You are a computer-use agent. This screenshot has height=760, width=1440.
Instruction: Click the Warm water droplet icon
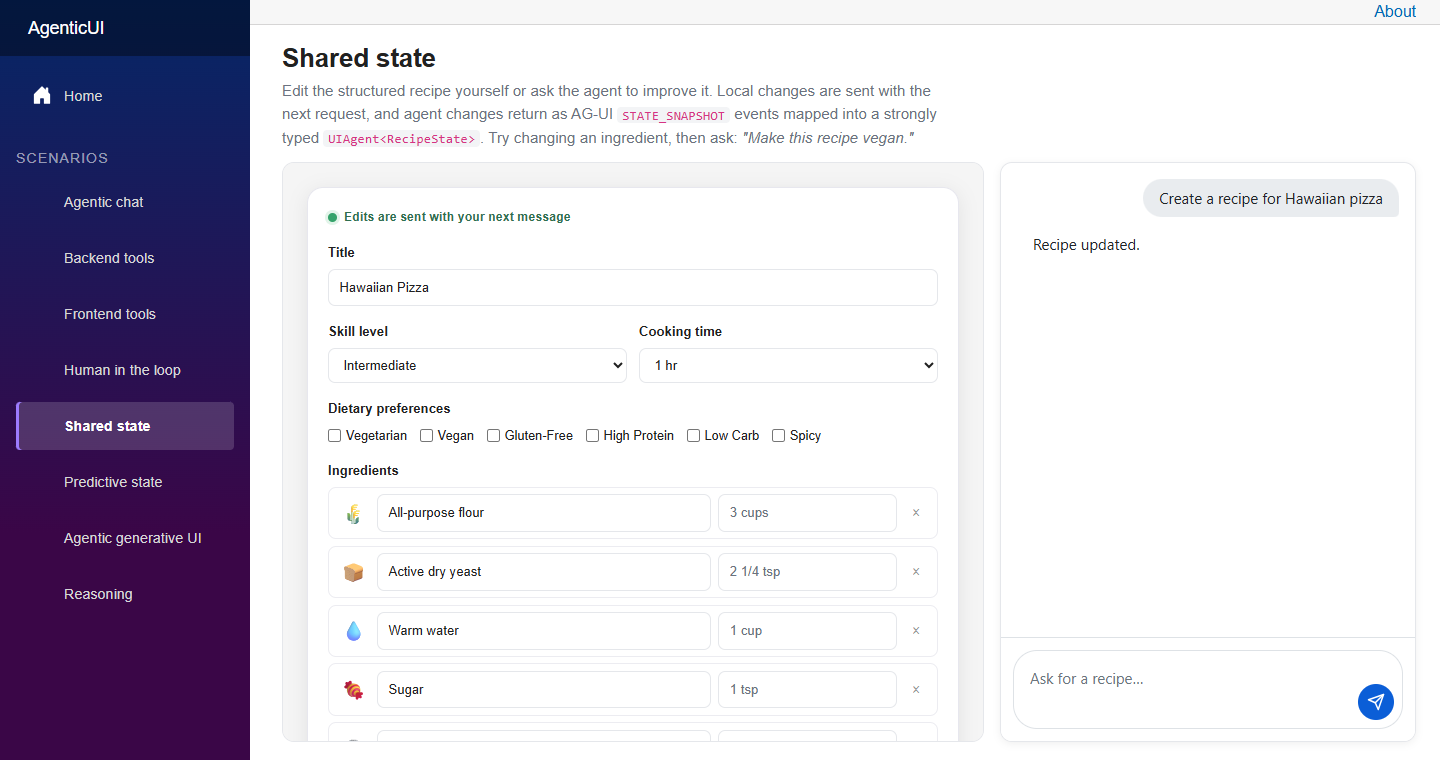click(353, 631)
